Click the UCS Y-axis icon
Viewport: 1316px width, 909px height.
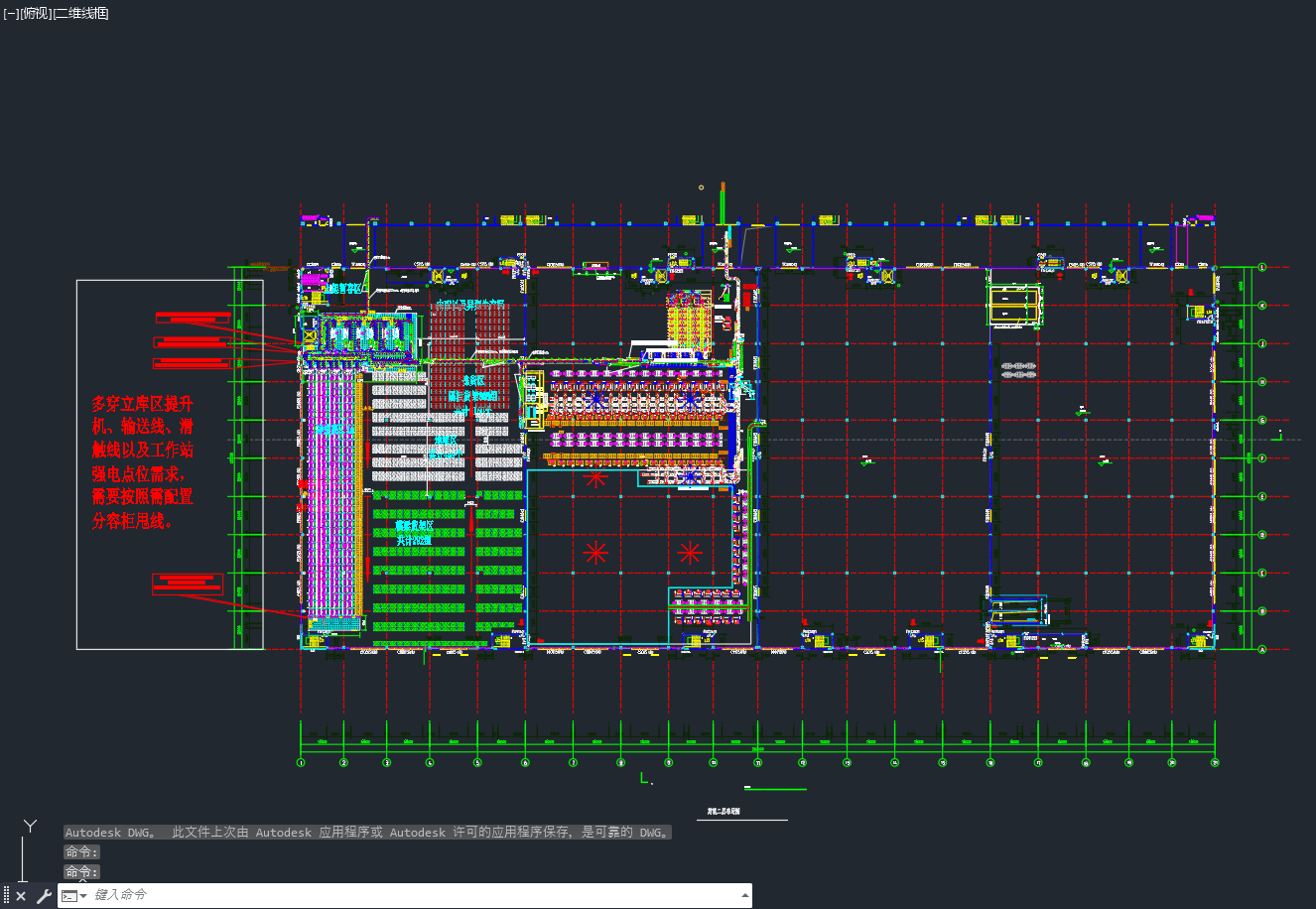click(x=30, y=827)
